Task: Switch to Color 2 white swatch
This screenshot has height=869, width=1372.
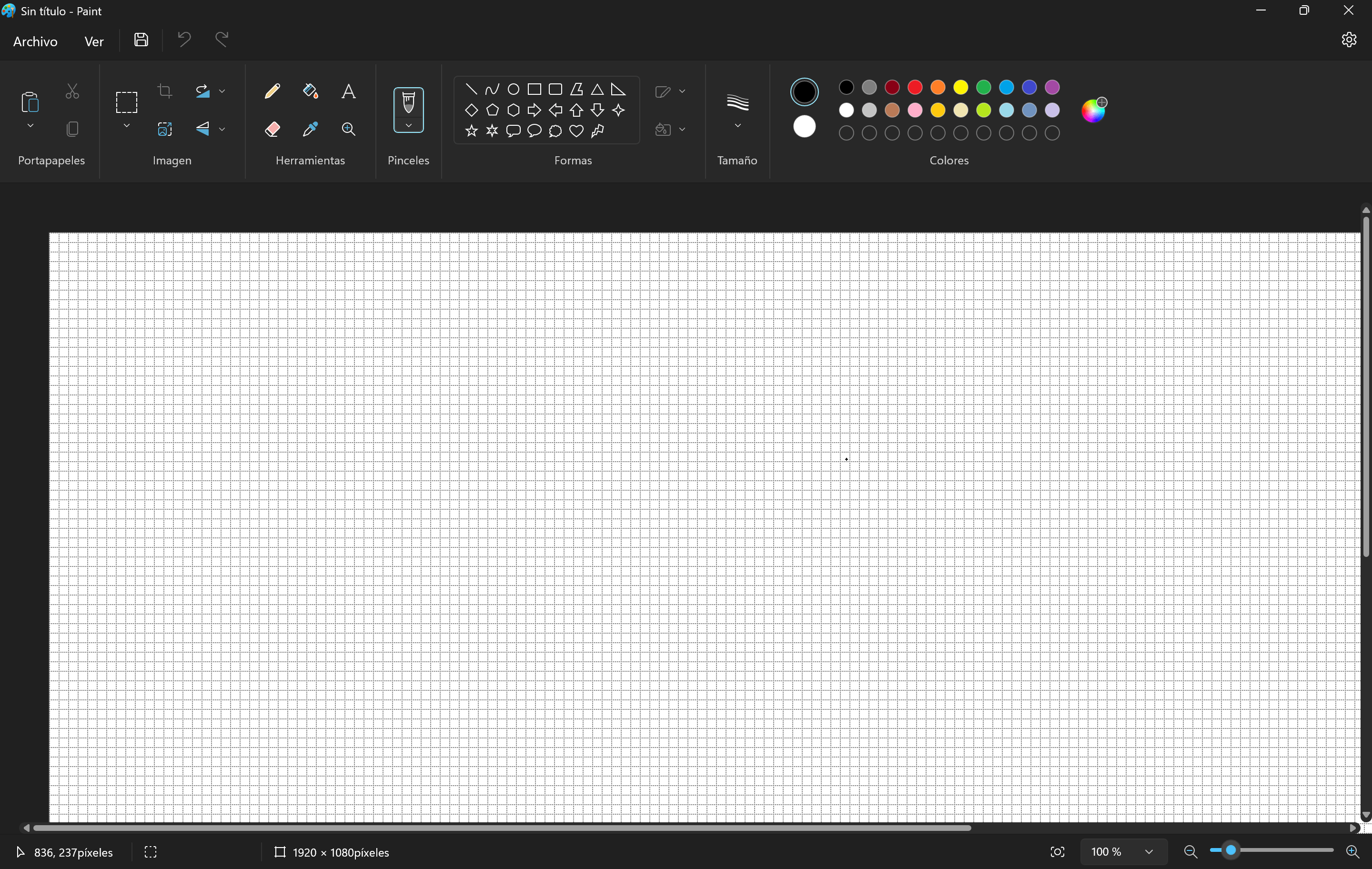Action: [x=804, y=127]
